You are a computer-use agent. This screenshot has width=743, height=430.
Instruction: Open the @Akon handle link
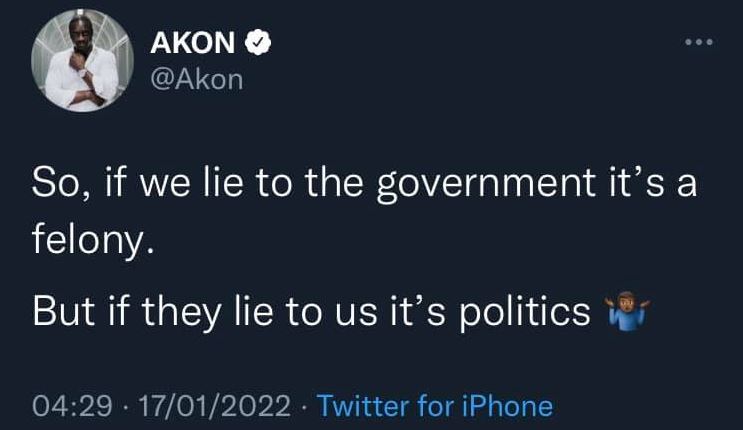click(196, 79)
